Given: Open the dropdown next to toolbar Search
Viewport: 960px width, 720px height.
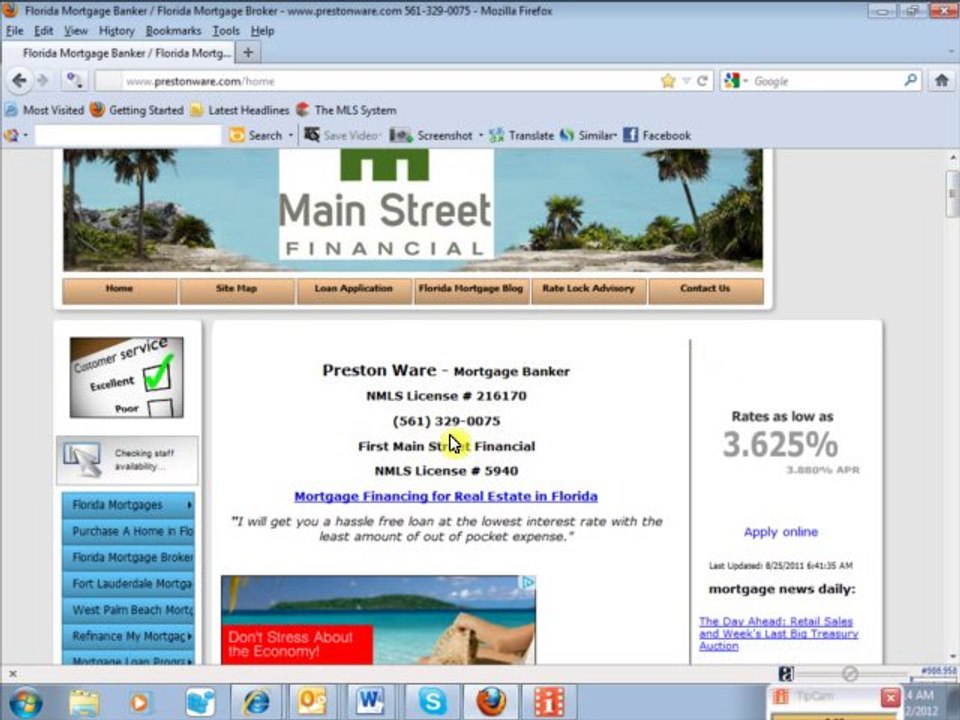Looking at the screenshot, I should [291, 135].
